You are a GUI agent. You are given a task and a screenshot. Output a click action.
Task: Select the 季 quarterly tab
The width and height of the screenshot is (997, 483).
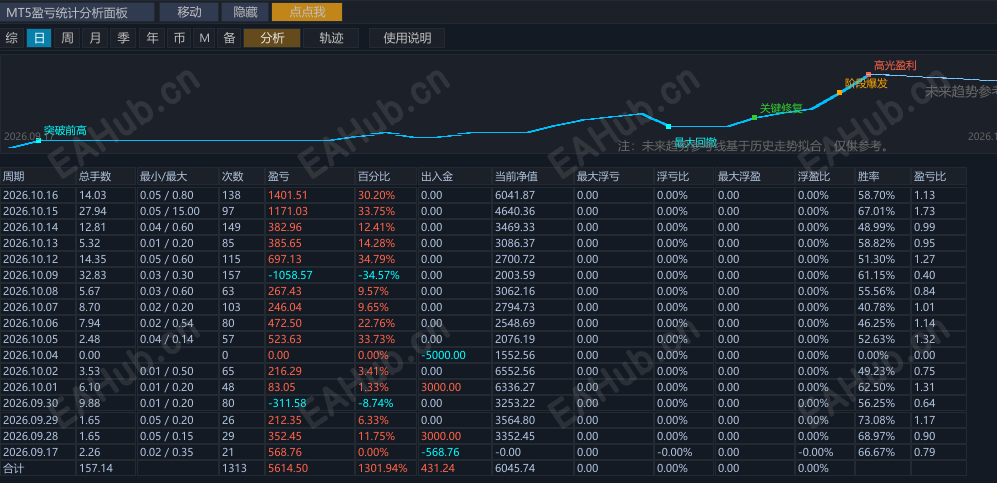[x=123, y=38]
